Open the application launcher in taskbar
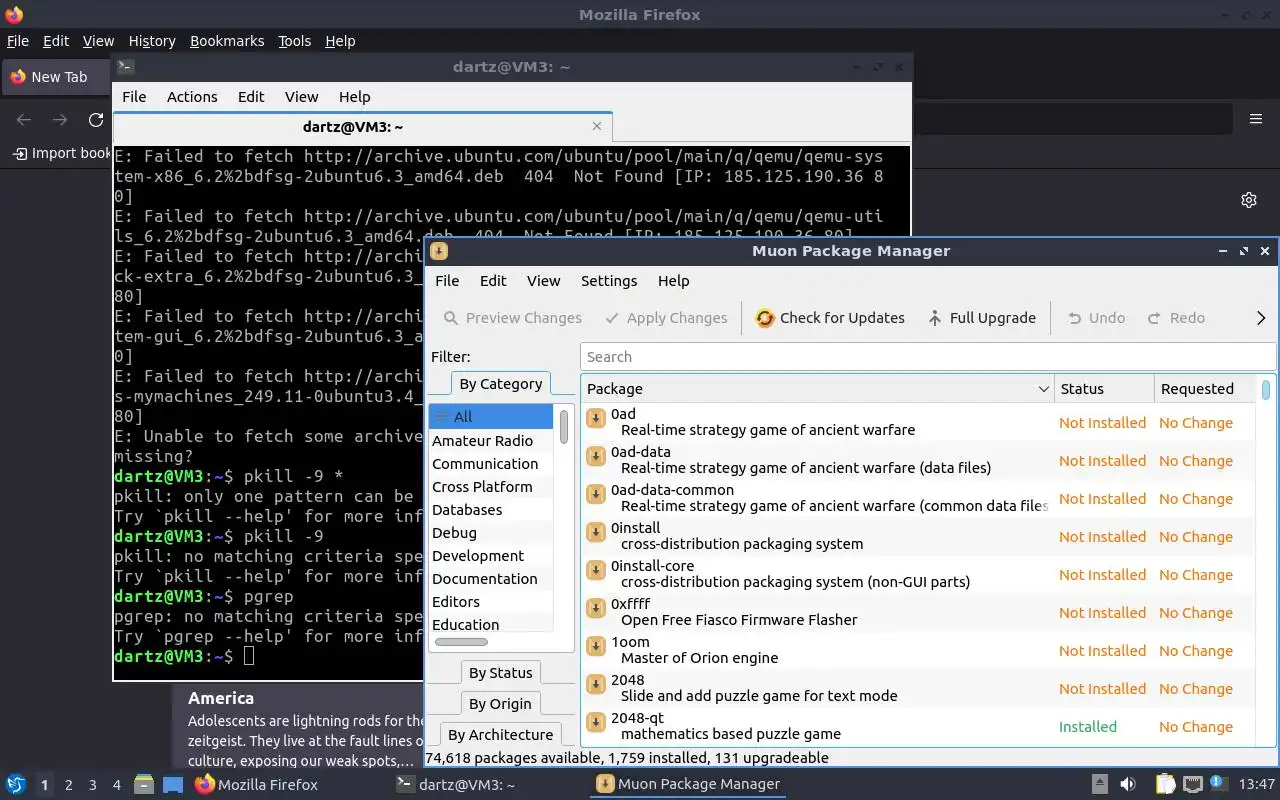Screen dimensions: 1280x800 16,785
